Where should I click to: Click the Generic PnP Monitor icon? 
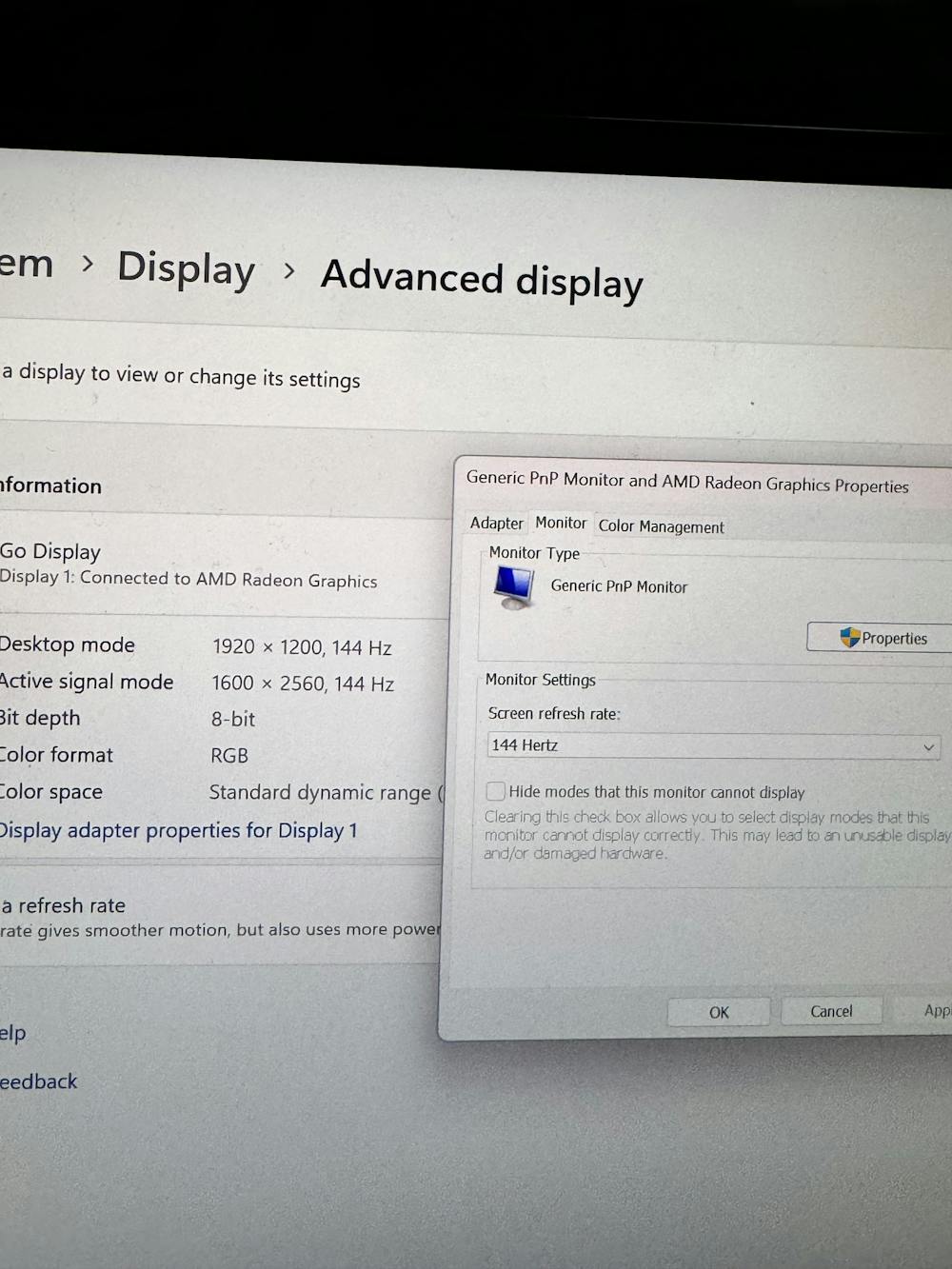(514, 586)
